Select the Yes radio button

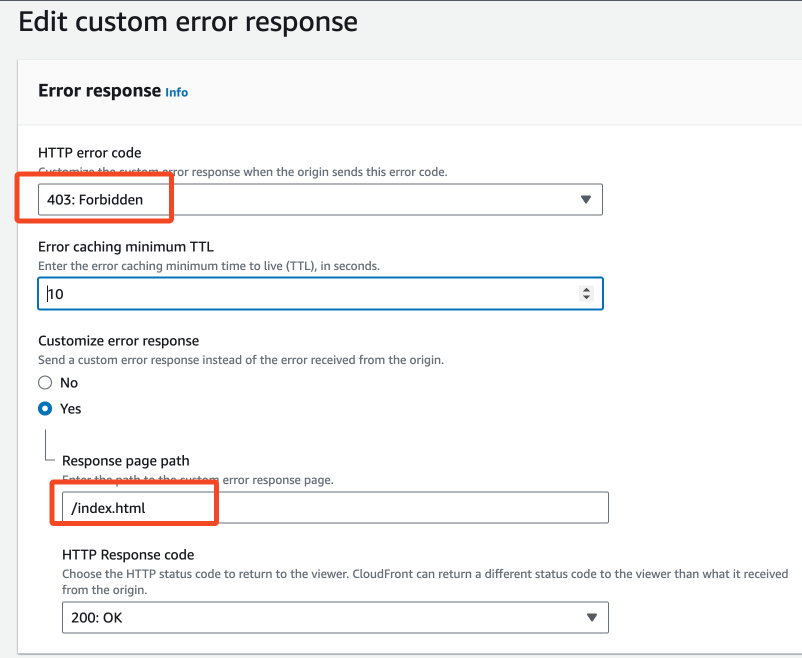(x=45, y=409)
